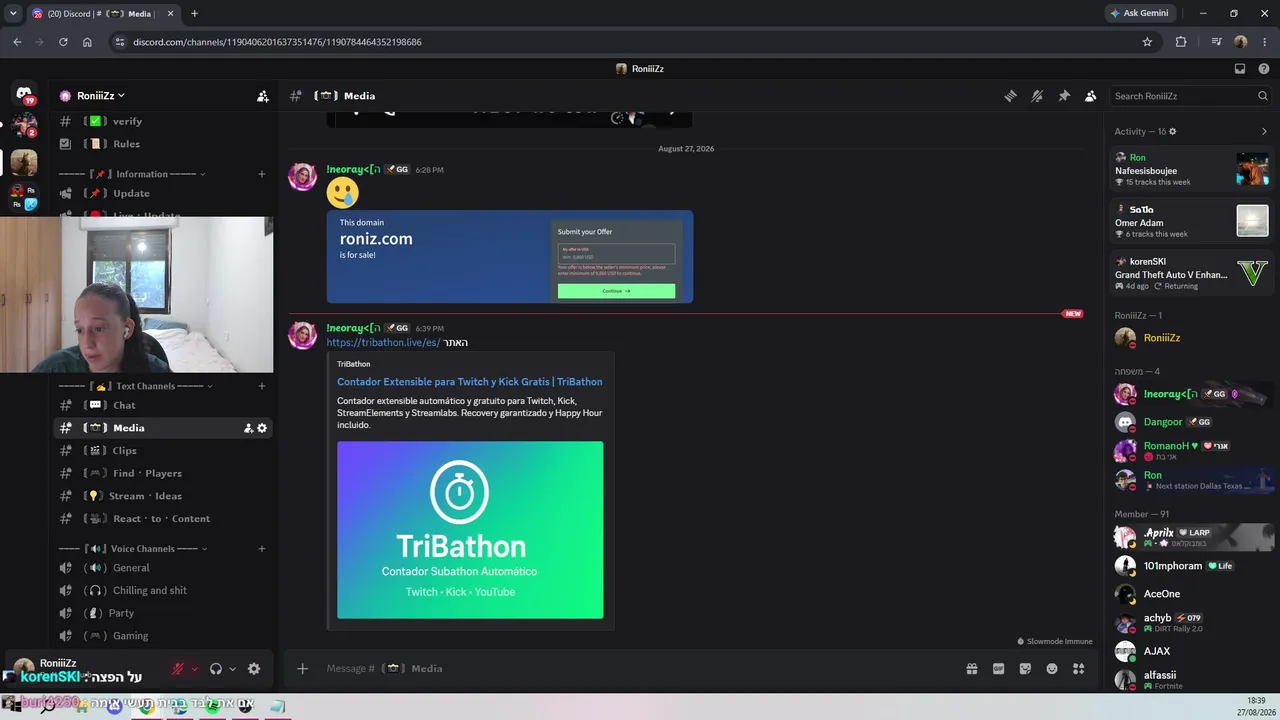The height and width of the screenshot is (720, 1280).
Task: Click the Search RoniiiZz field
Action: click(x=1191, y=96)
